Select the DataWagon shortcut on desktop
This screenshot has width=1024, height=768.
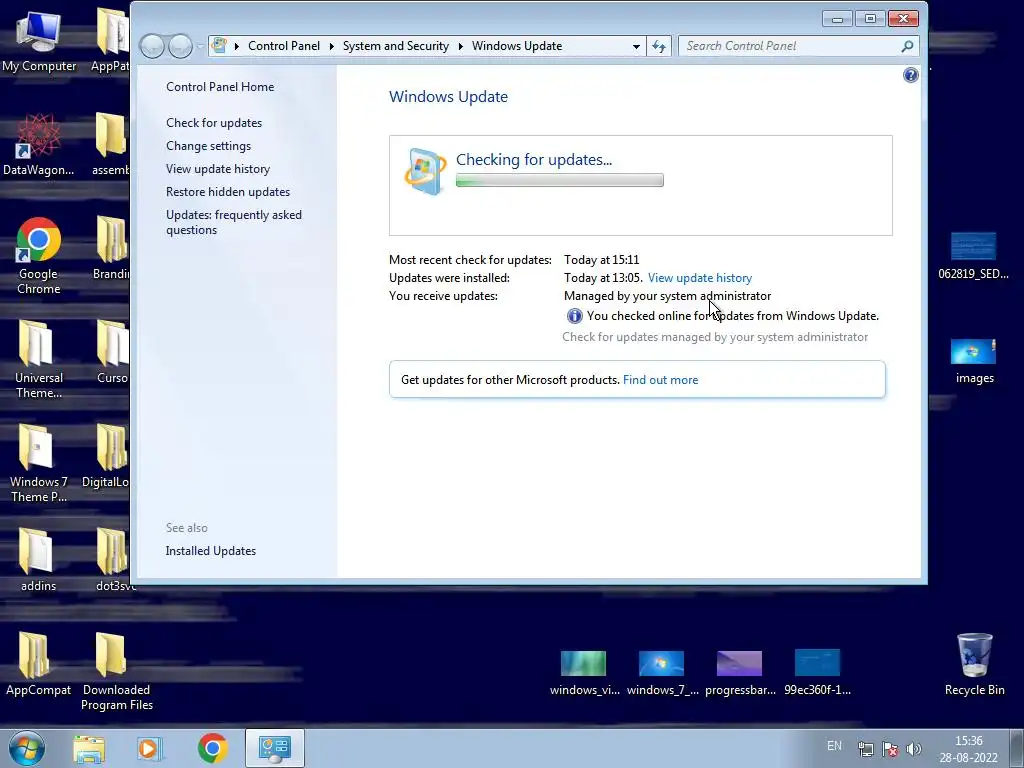point(39,144)
